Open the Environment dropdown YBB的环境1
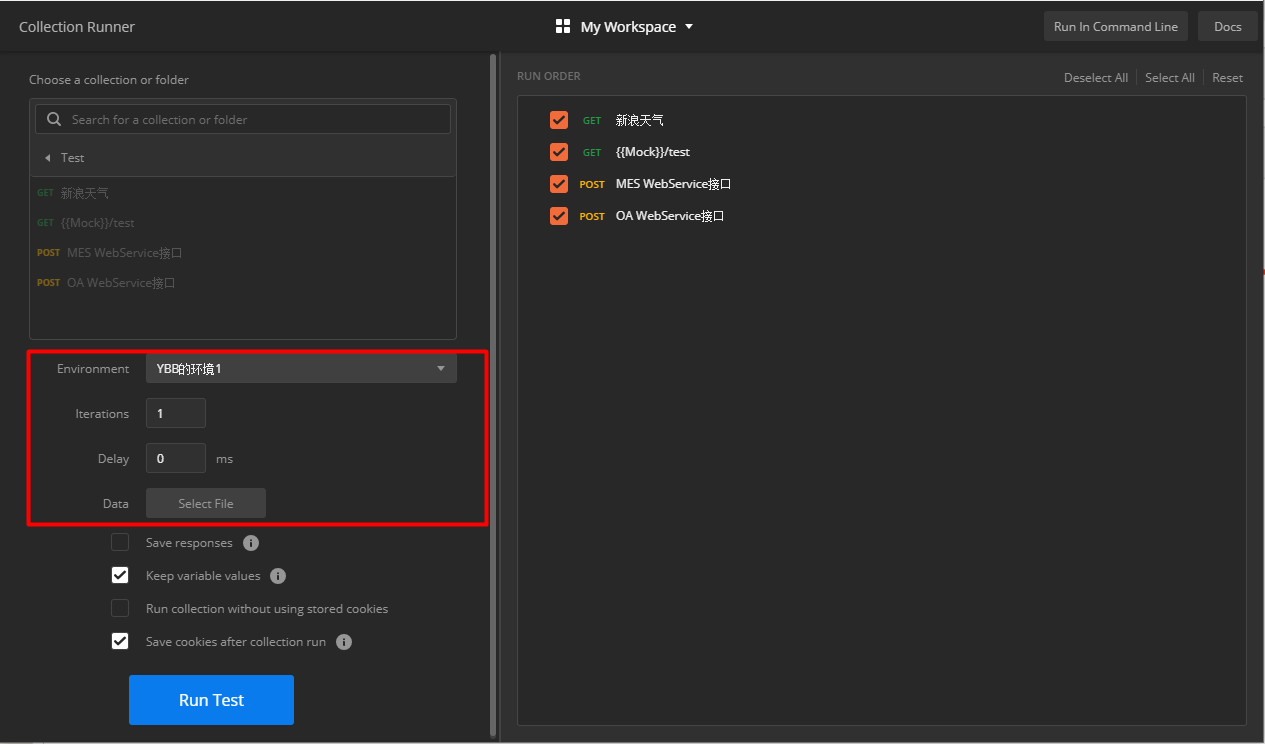The width and height of the screenshot is (1265, 744). pyautogui.click(x=301, y=368)
